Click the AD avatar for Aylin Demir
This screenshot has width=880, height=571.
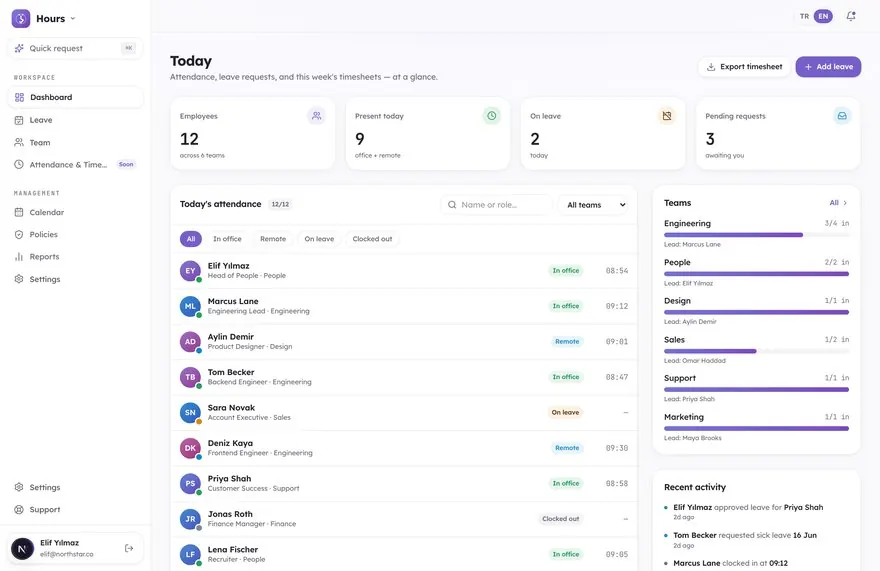point(190,341)
